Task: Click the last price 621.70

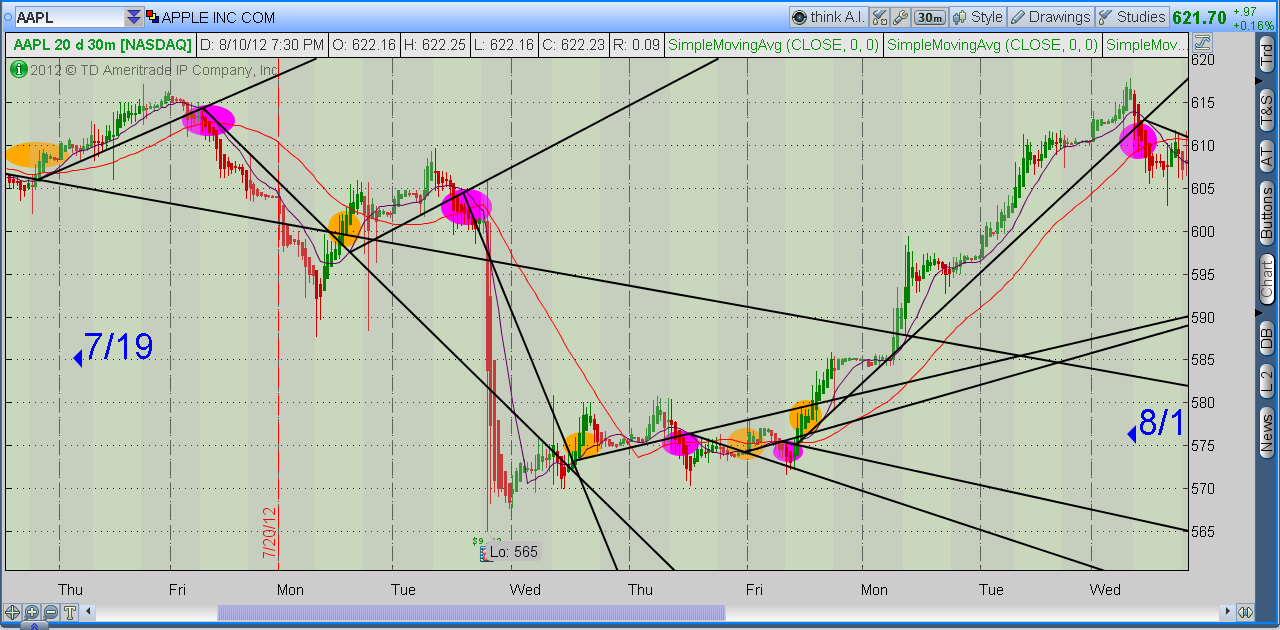Action: [1199, 17]
